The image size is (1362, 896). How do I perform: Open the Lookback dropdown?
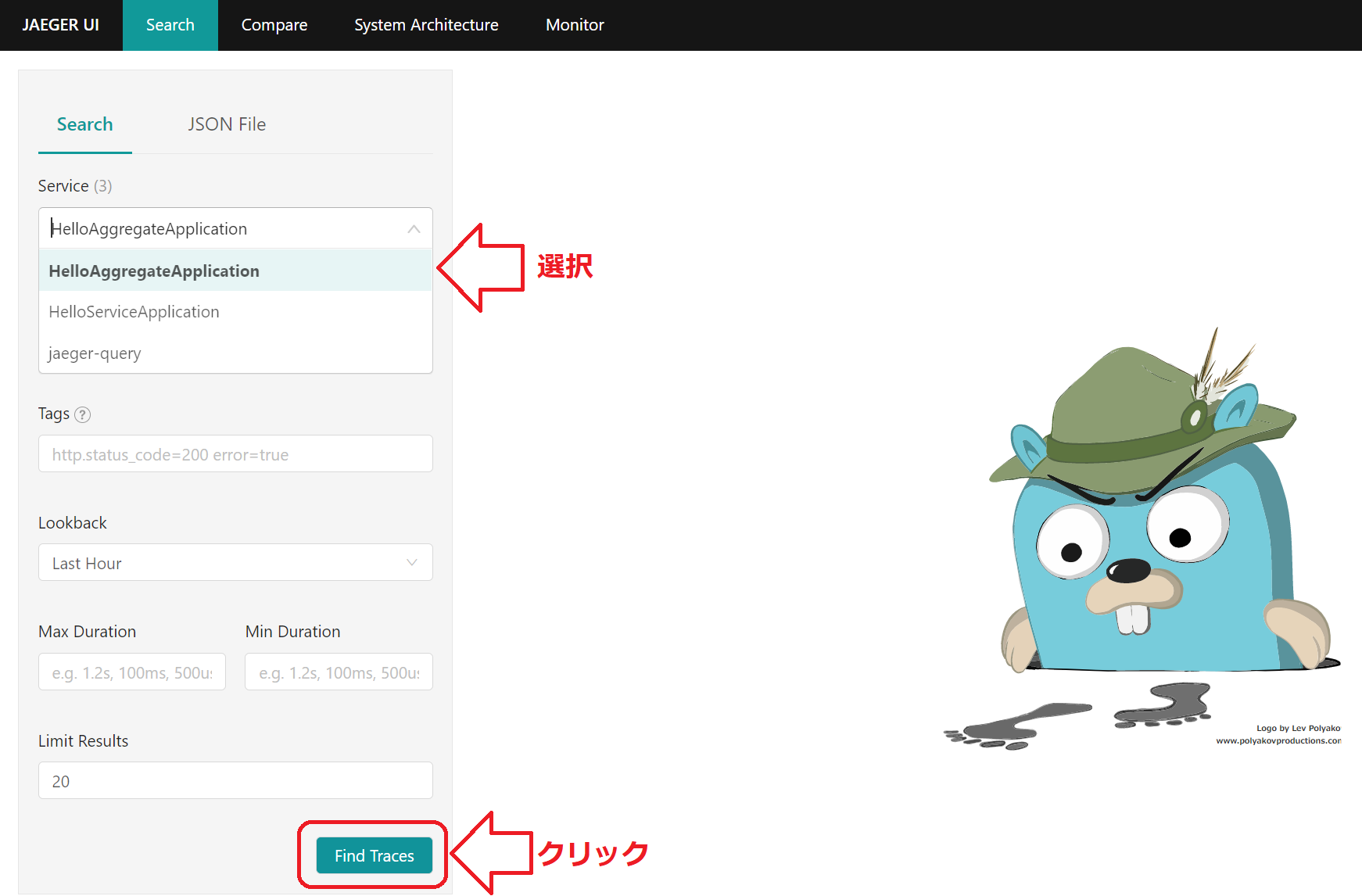[235, 562]
